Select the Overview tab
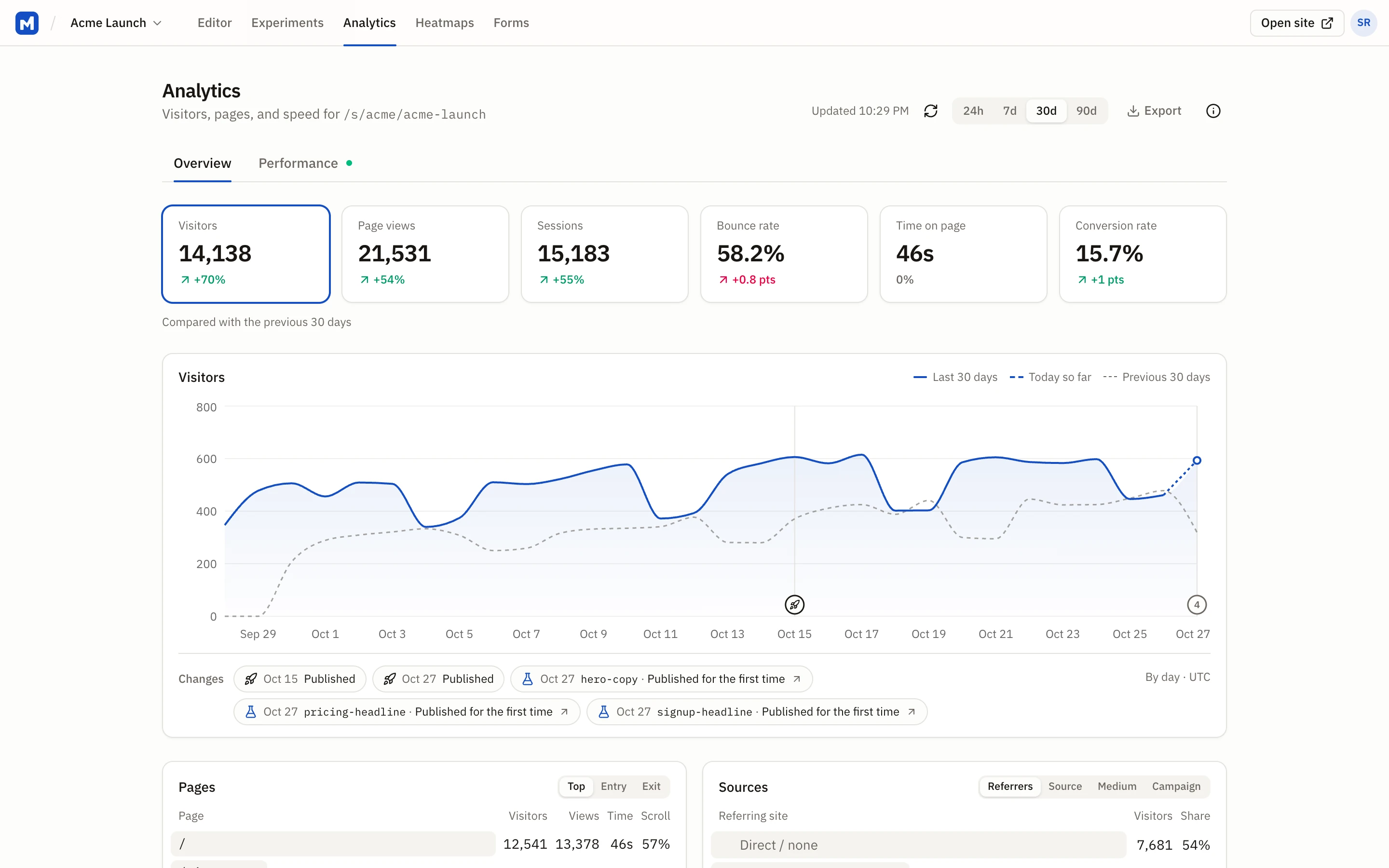Image resolution: width=1389 pixels, height=868 pixels. point(202,163)
